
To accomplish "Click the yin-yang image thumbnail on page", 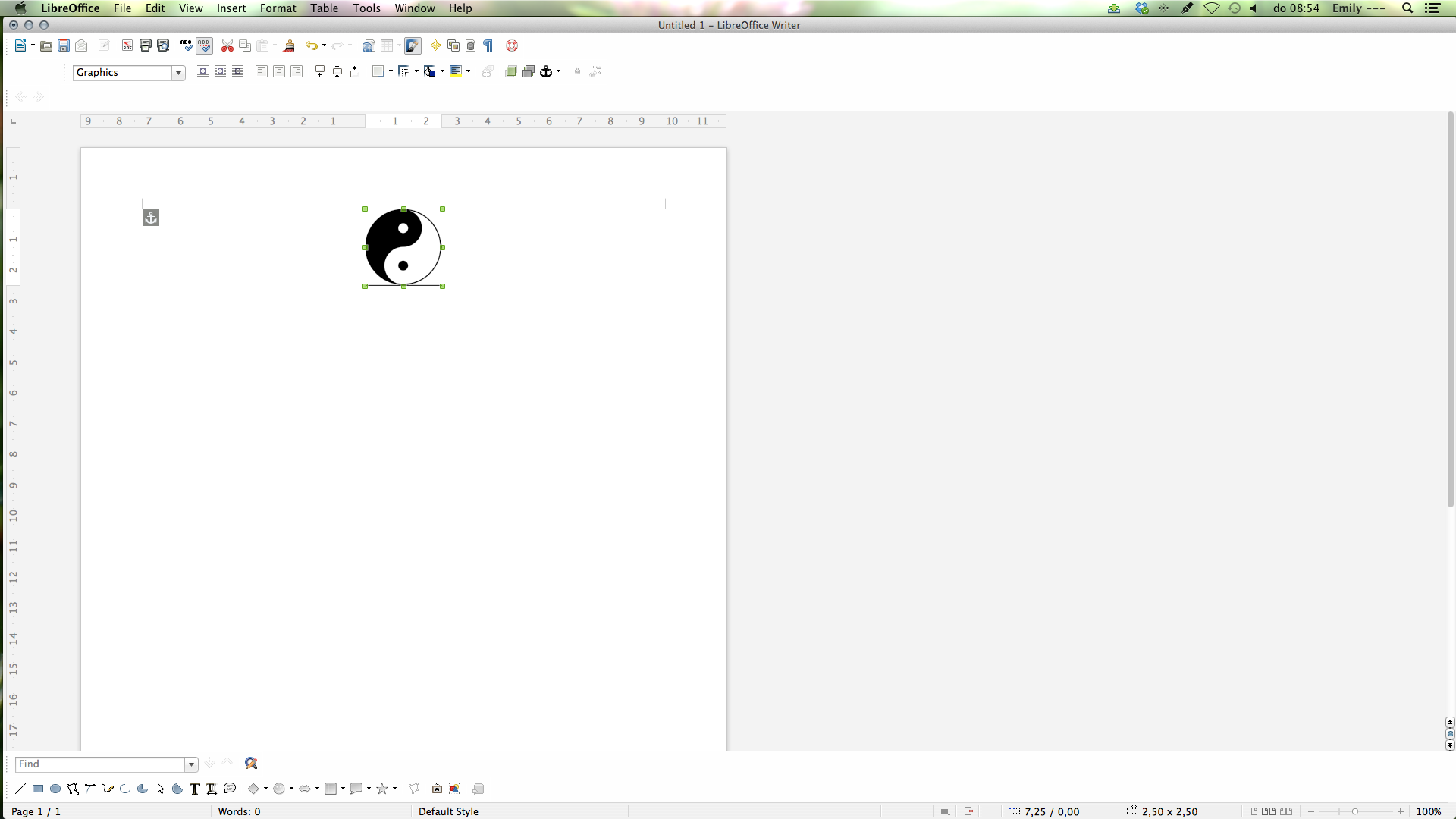I will (x=403, y=246).
